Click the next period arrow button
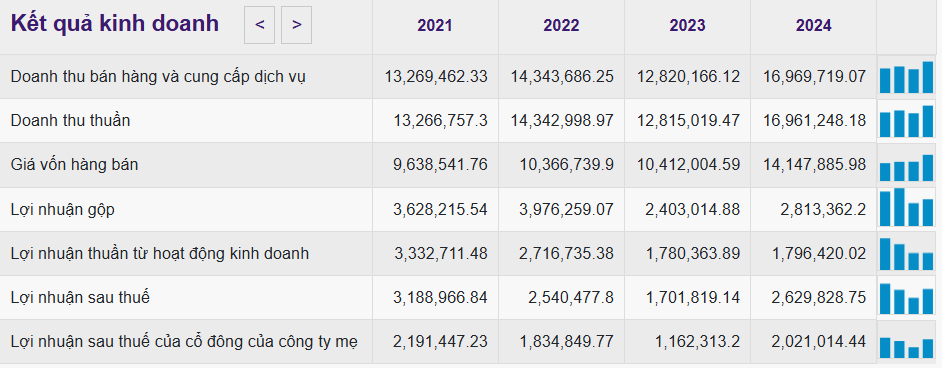 pyautogui.click(x=296, y=25)
